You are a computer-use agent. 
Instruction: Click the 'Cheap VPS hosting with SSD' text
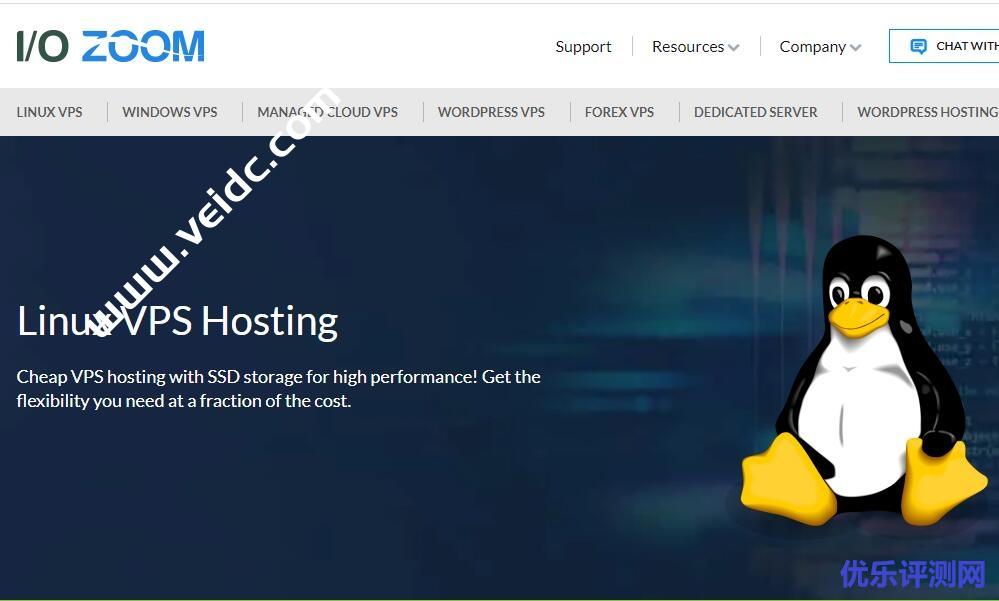click(278, 389)
